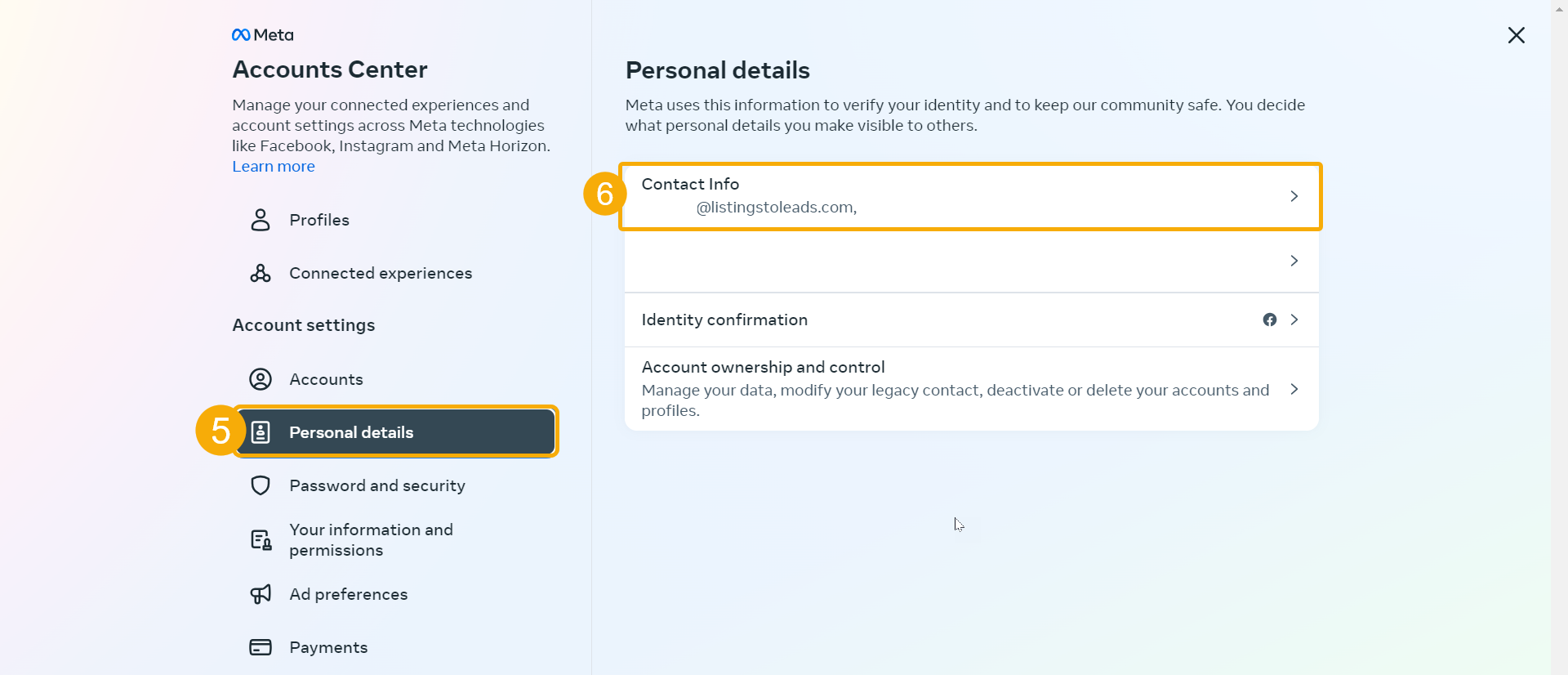Image resolution: width=1568 pixels, height=675 pixels.
Task: Click the Meta logo
Action: click(262, 35)
